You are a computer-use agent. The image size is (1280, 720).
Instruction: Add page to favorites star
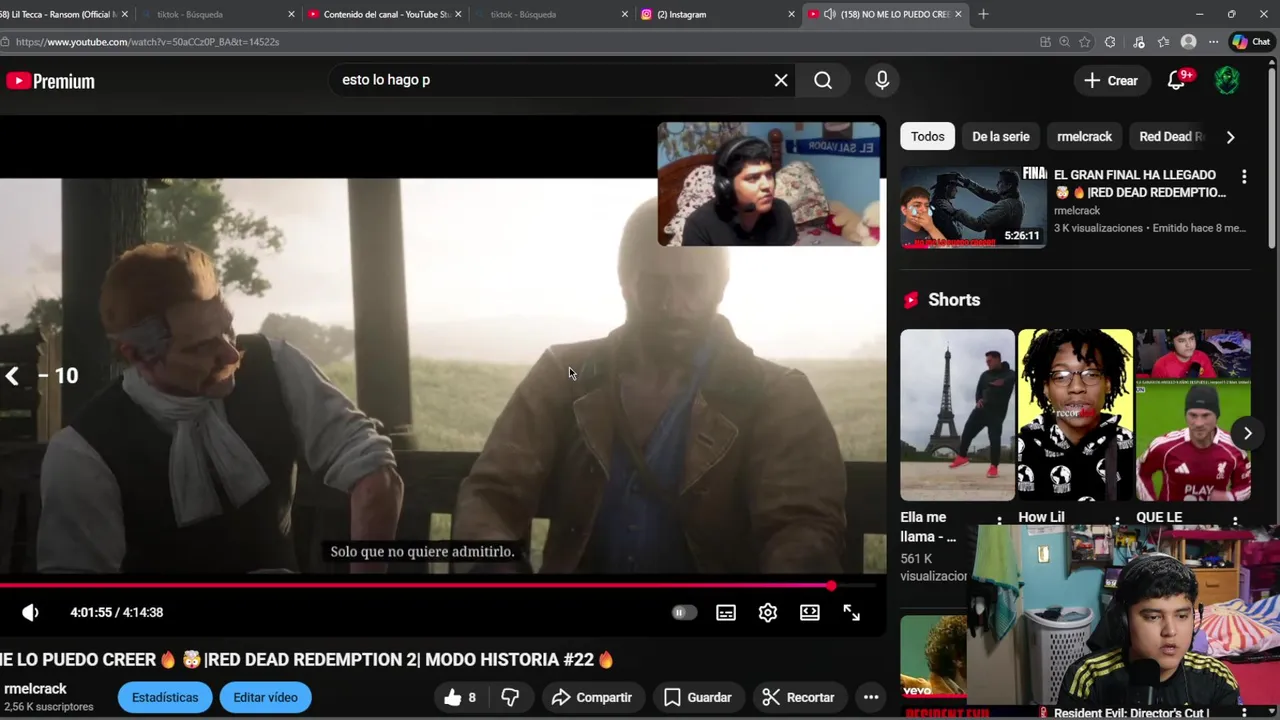(x=1085, y=42)
